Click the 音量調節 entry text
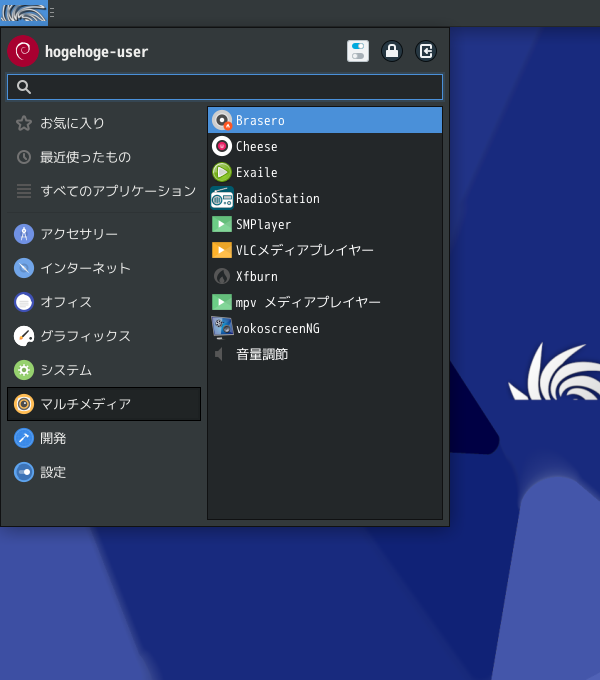 [262, 354]
